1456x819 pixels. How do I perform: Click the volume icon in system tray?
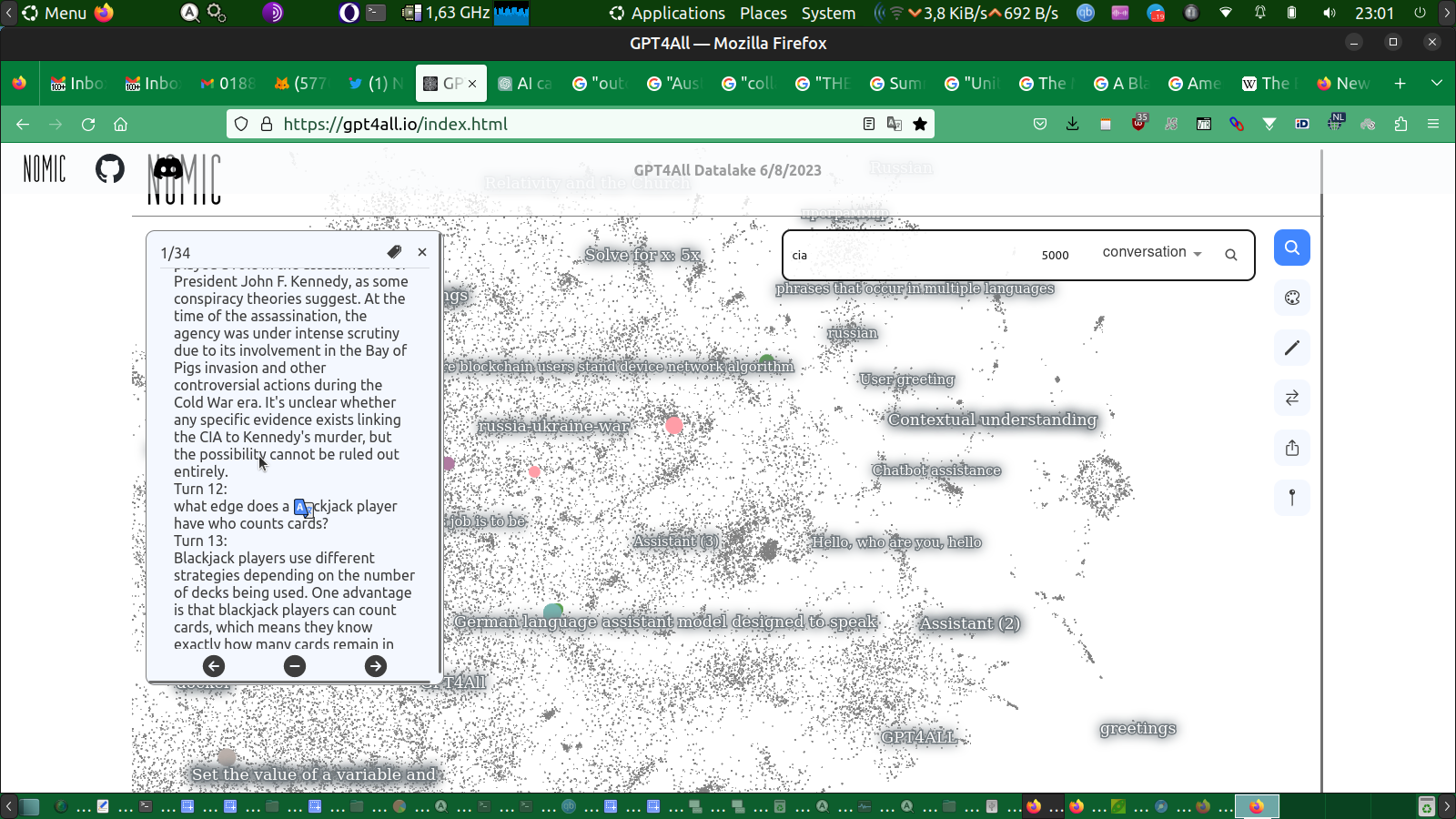tap(1330, 13)
